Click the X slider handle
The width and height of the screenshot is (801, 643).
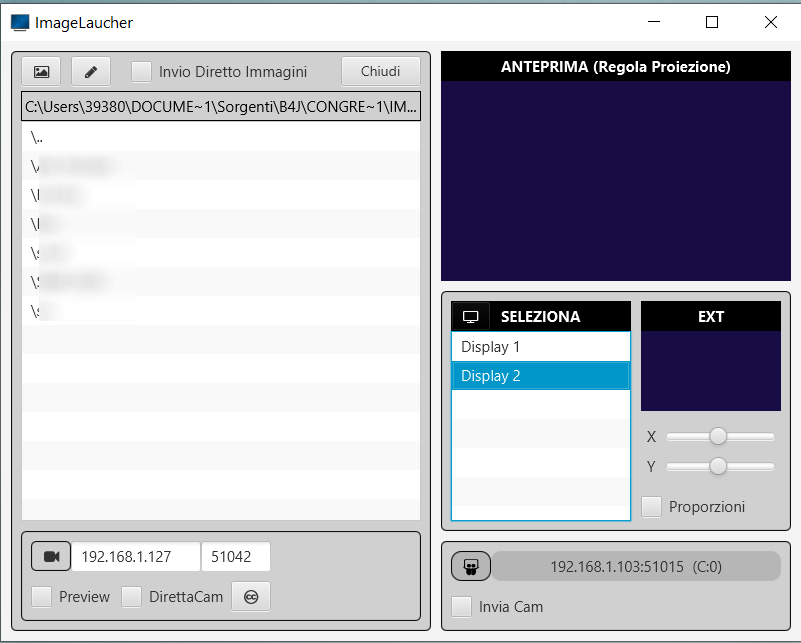click(718, 436)
